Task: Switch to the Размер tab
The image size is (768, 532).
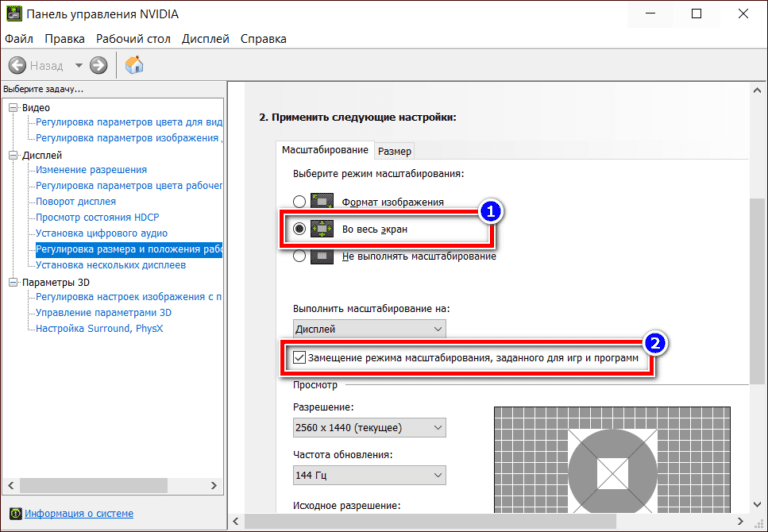Action: pos(394,151)
